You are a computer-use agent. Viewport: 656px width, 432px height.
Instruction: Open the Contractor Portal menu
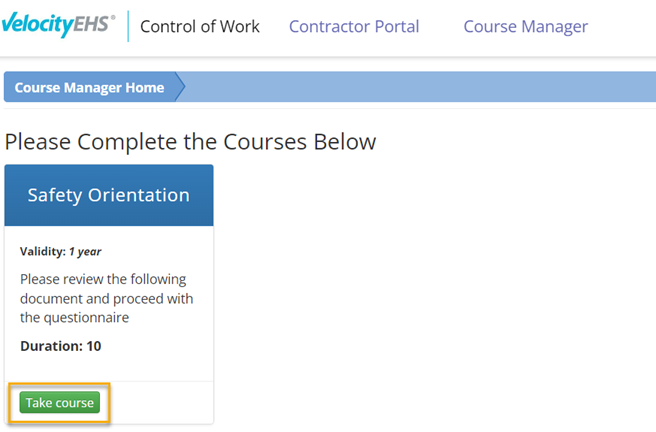pos(354,27)
